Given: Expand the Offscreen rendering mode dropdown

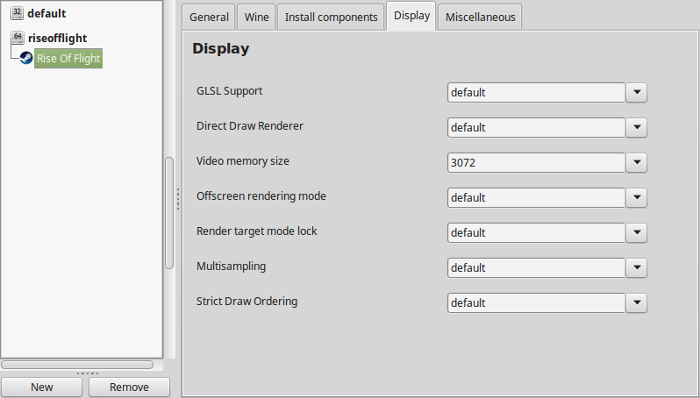Looking at the screenshot, I should pos(636,198).
